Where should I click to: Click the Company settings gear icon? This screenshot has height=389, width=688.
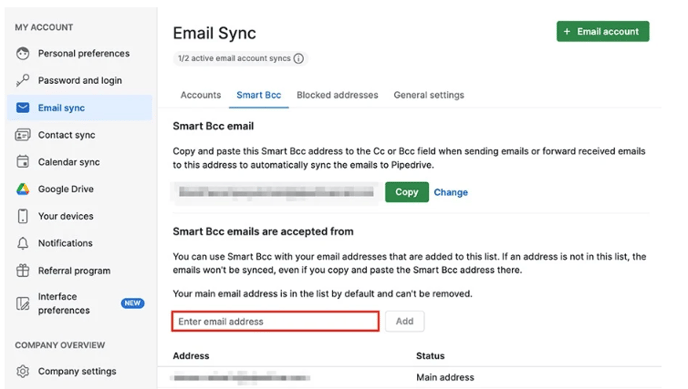coord(23,371)
